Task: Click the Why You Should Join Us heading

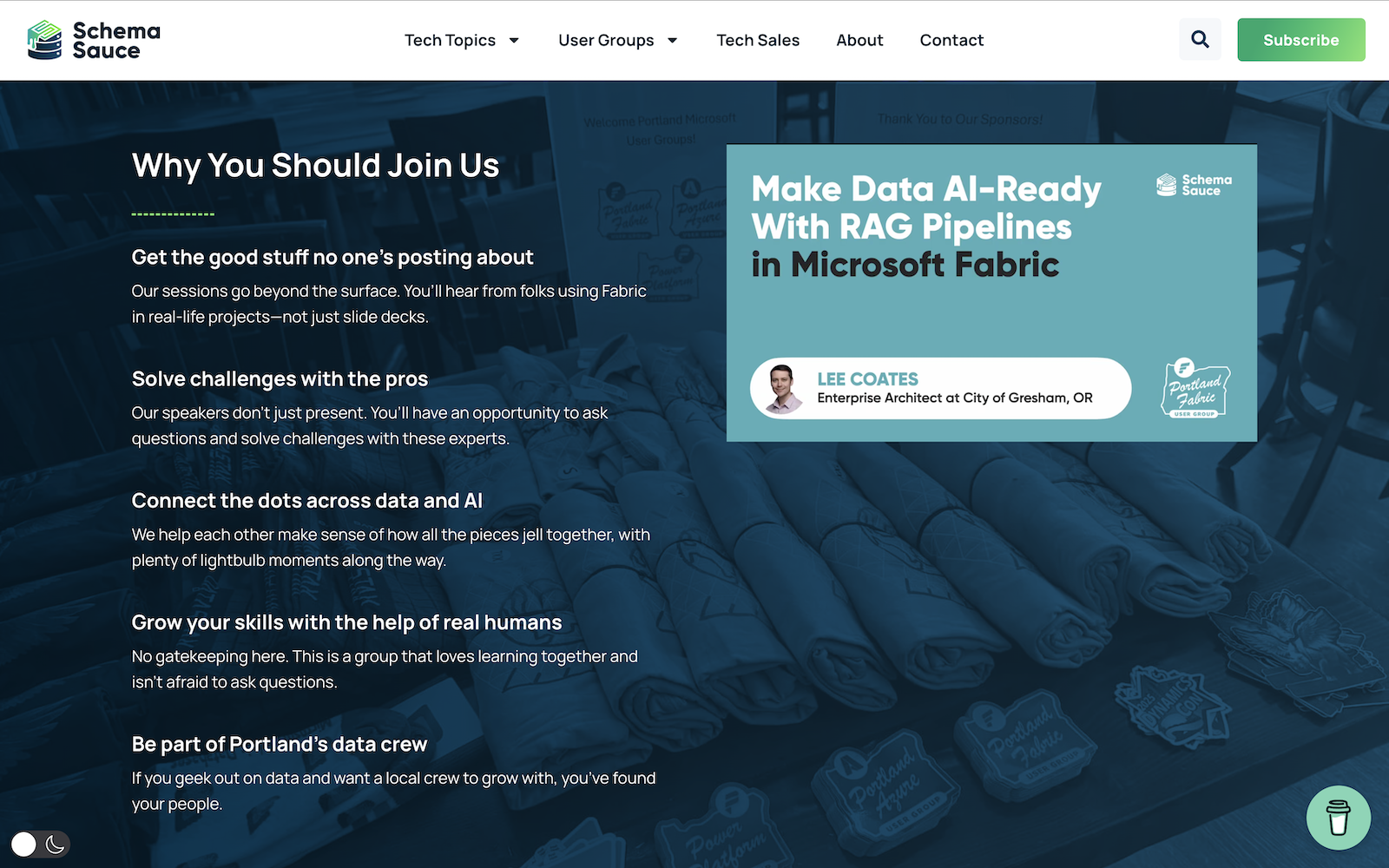Action: [315, 166]
